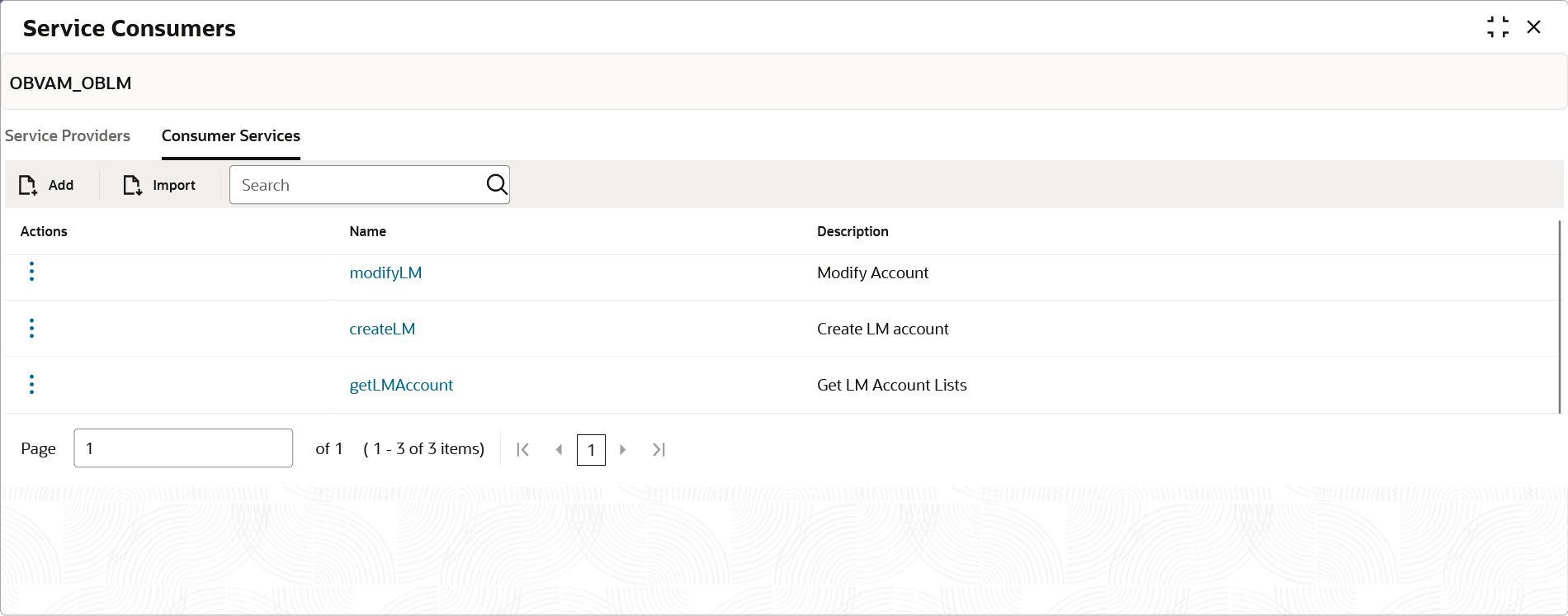This screenshot has height=616, width=1568.
Task: Switch to Service Providers tab
Action: tap(68, 135)
